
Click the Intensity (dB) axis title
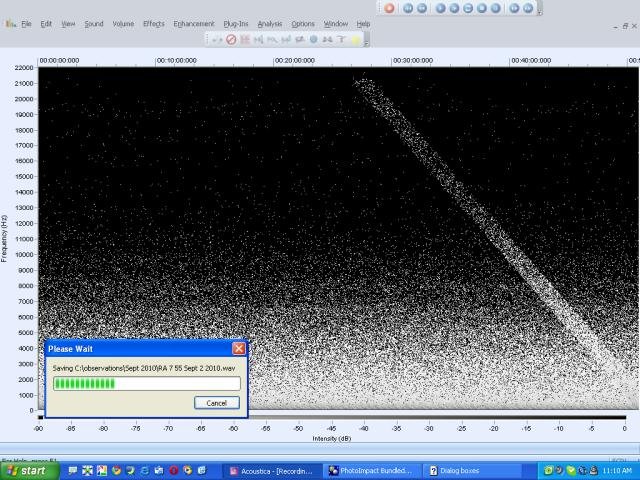point(331,438)
